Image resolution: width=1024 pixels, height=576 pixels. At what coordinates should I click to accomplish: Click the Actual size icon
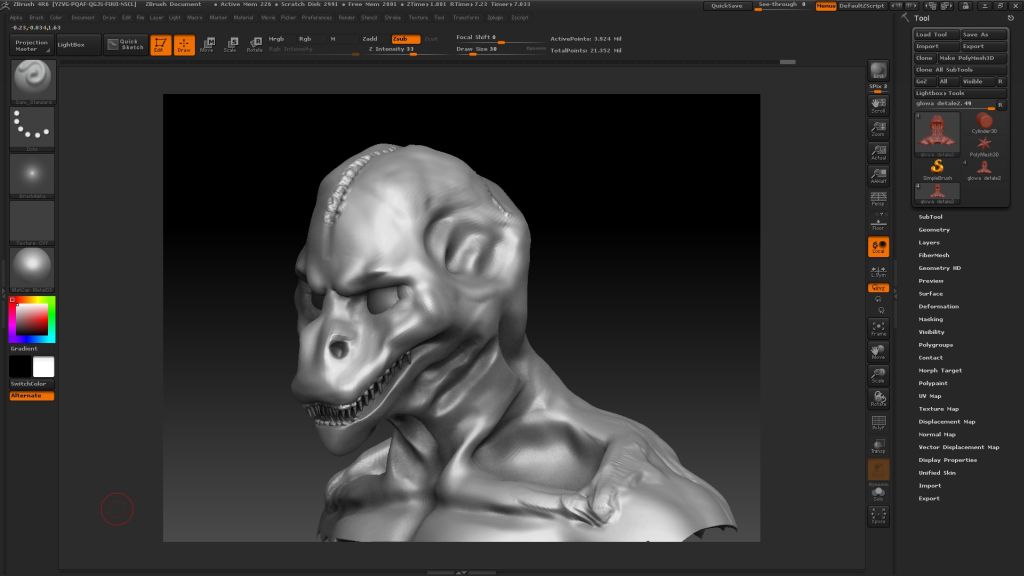click(878, 152)
